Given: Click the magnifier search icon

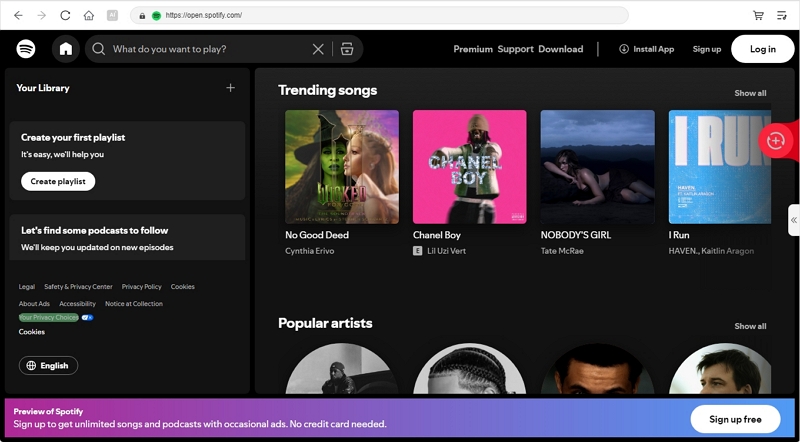Looking at the screenshot, I should pyautogui.click(x=99, y=49).
